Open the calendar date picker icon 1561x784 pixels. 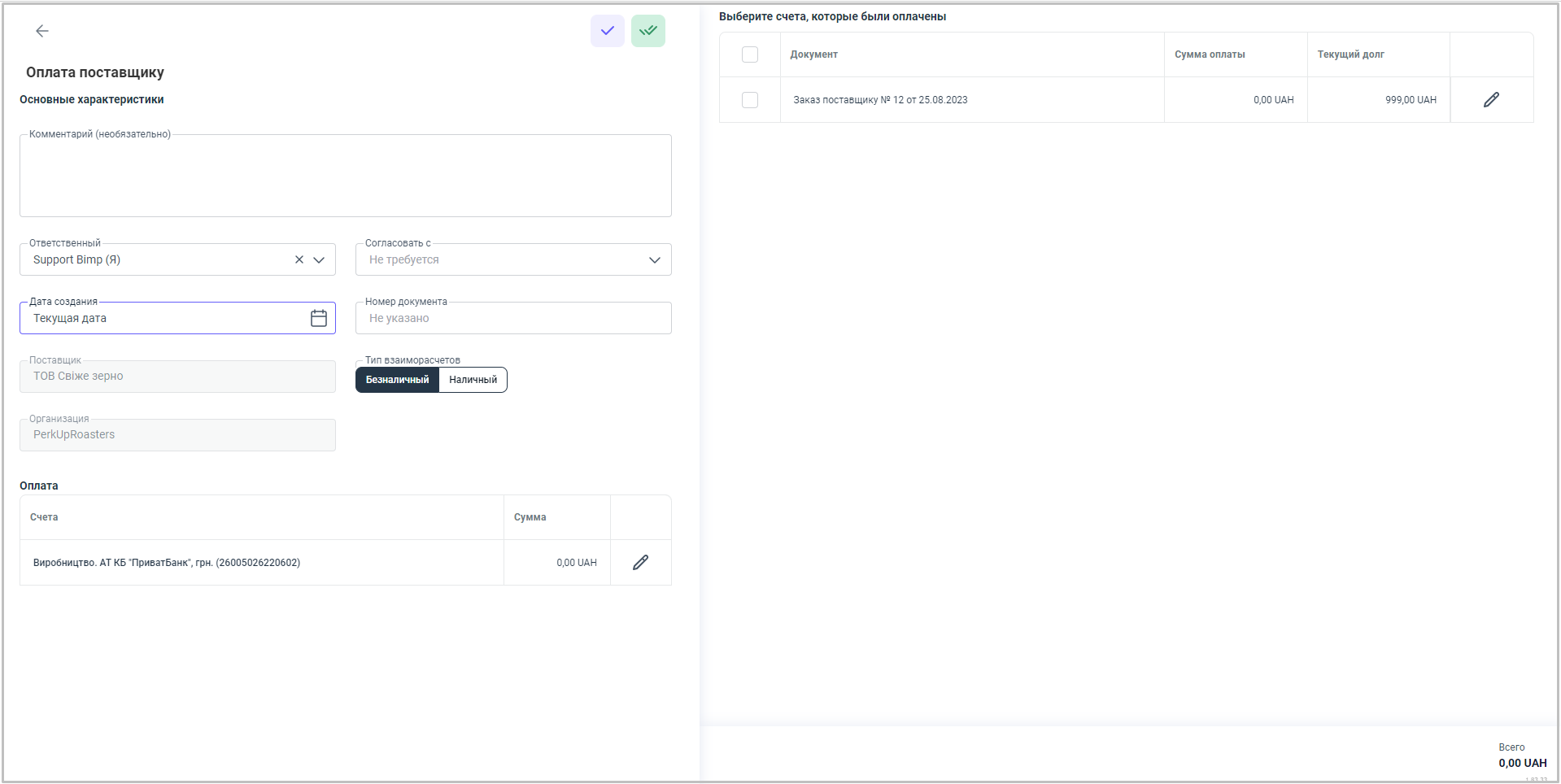319,318
